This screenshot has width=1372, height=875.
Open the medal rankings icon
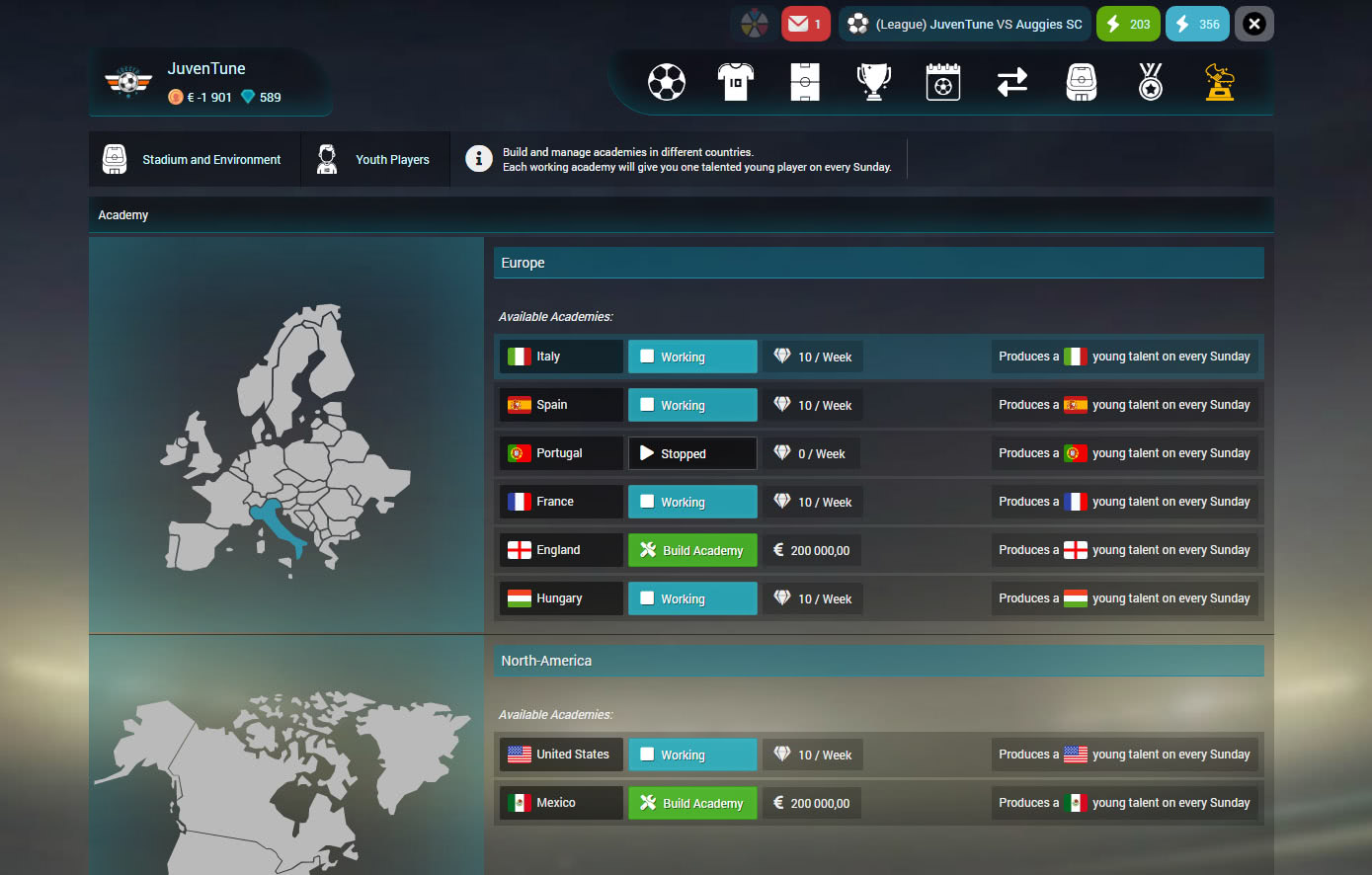1151,83
